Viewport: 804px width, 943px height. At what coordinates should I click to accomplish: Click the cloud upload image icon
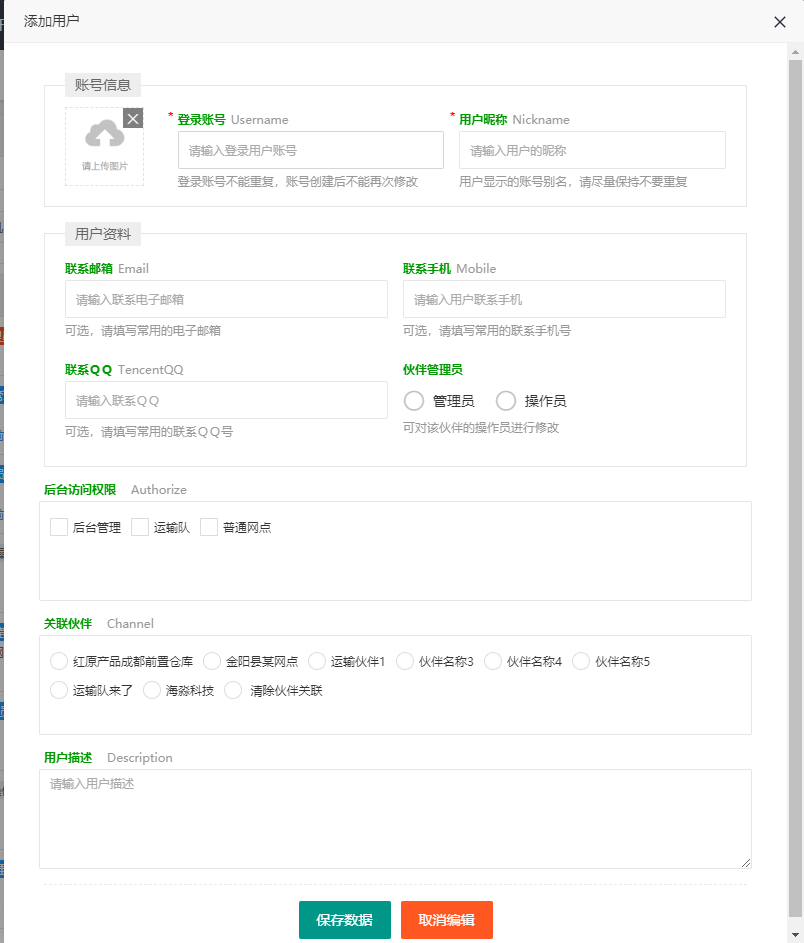coord(105,134)
